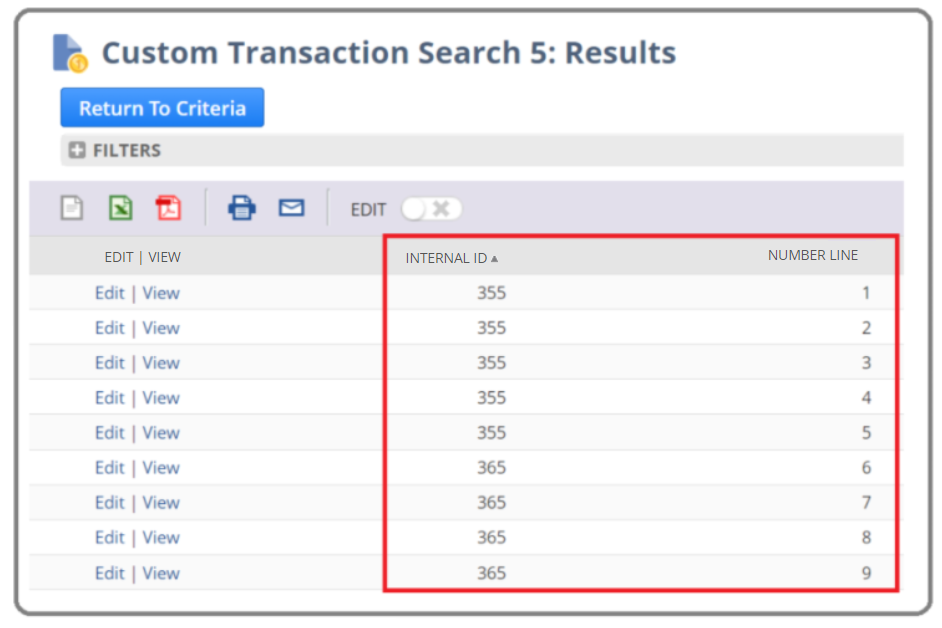Open View link in number line 8 row

click(x=161, y=537)
